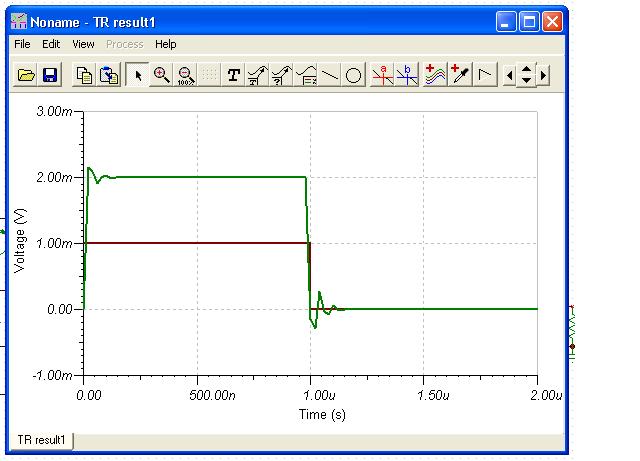Select the pointer arrow tool

(x=138, y=75)
